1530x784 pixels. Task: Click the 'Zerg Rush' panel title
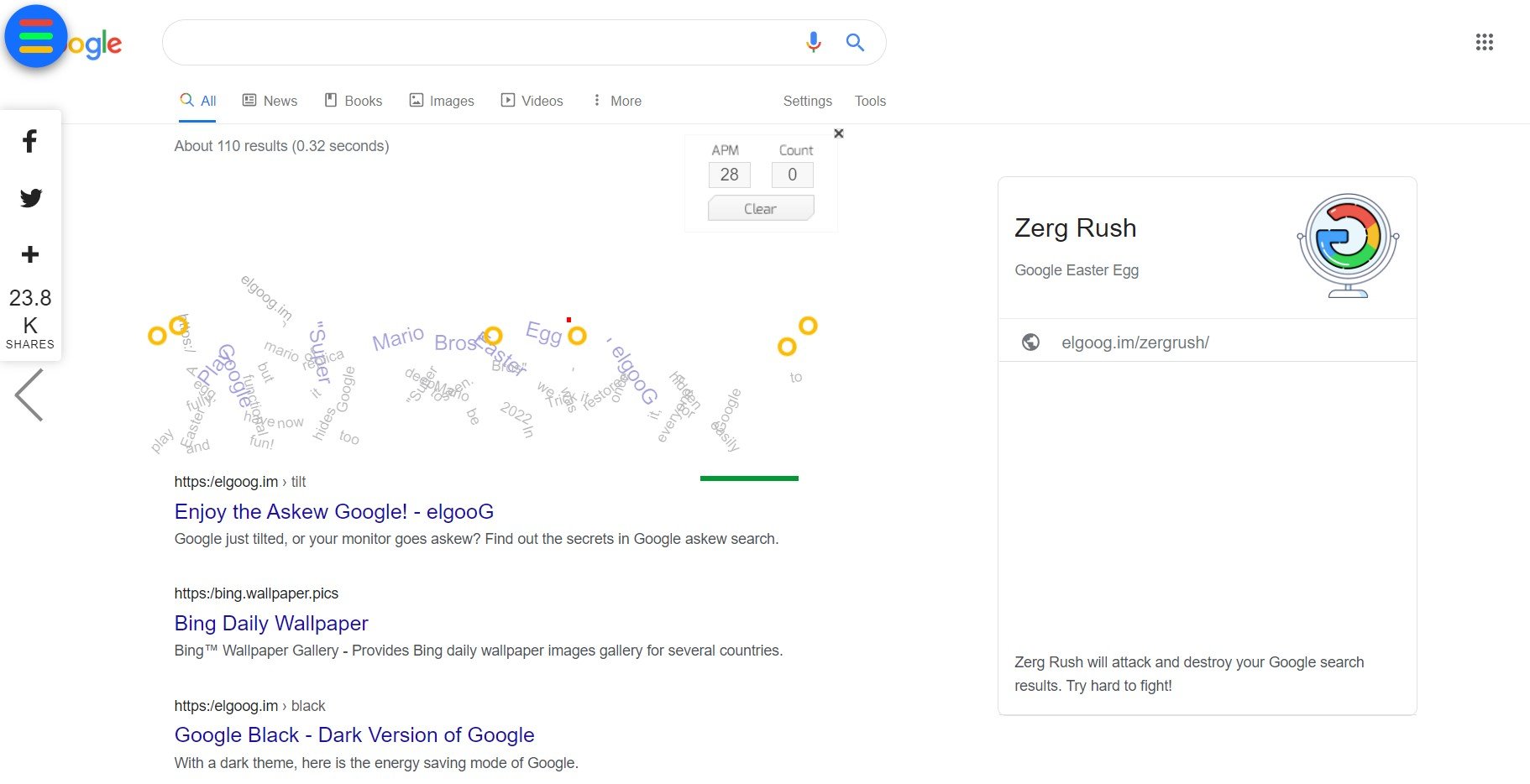click(1075, 227)
